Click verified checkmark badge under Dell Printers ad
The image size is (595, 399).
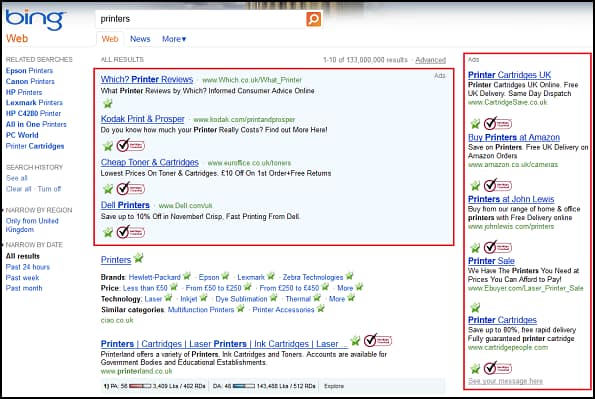coord(131,232)
